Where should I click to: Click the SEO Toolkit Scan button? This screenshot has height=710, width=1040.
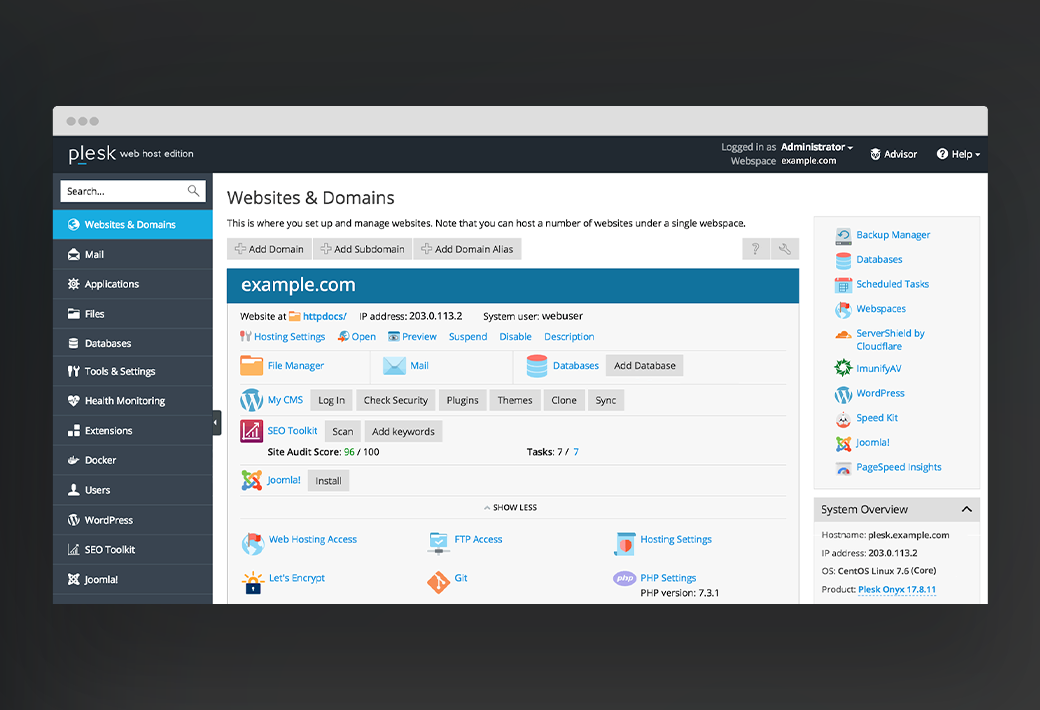click(x=343, y=431)
